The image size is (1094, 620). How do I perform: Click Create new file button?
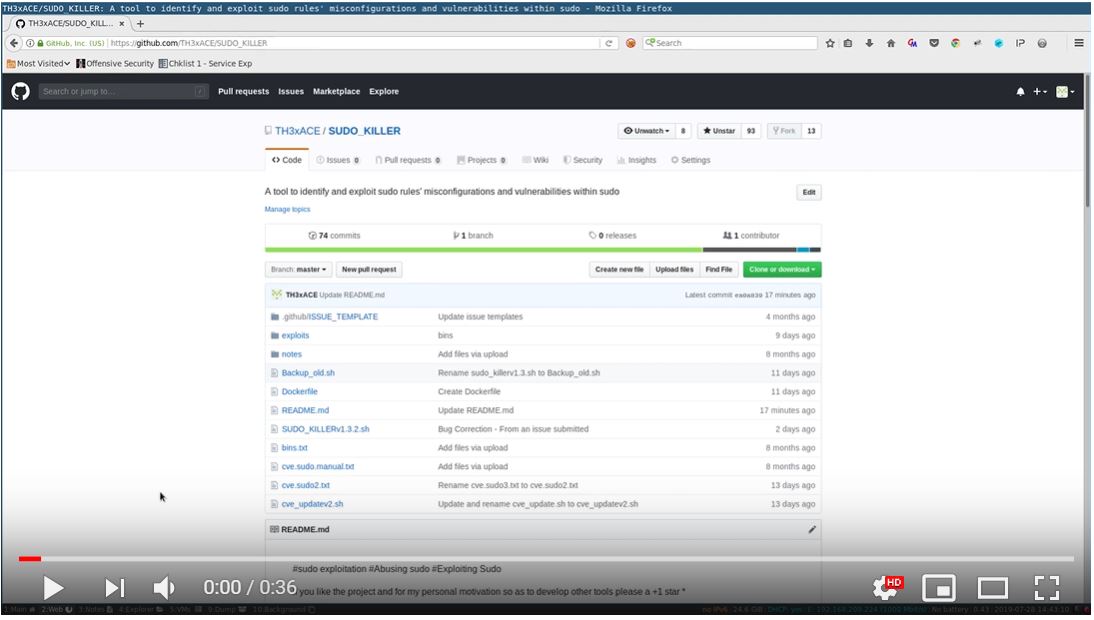click(x=619, y=269)
